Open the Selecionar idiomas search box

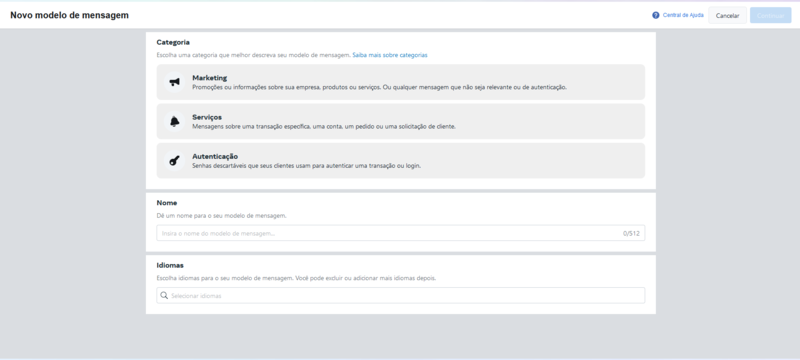[x=401, y=295]
